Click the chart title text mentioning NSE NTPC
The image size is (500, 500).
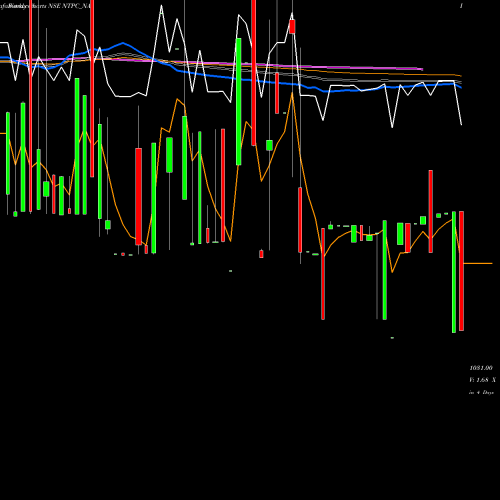pos(45,6)
